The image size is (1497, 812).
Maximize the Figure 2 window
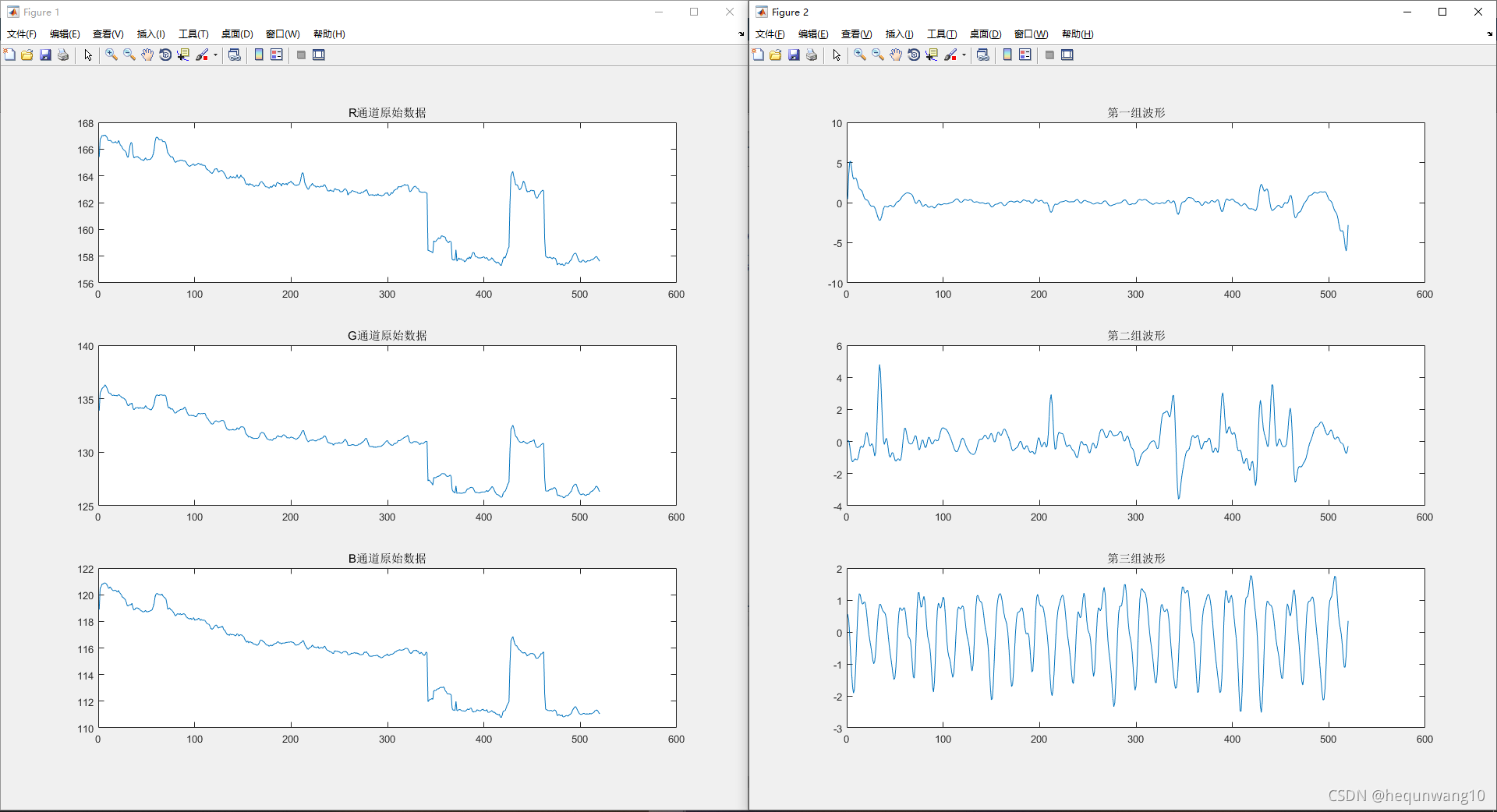click(1442, 12)
